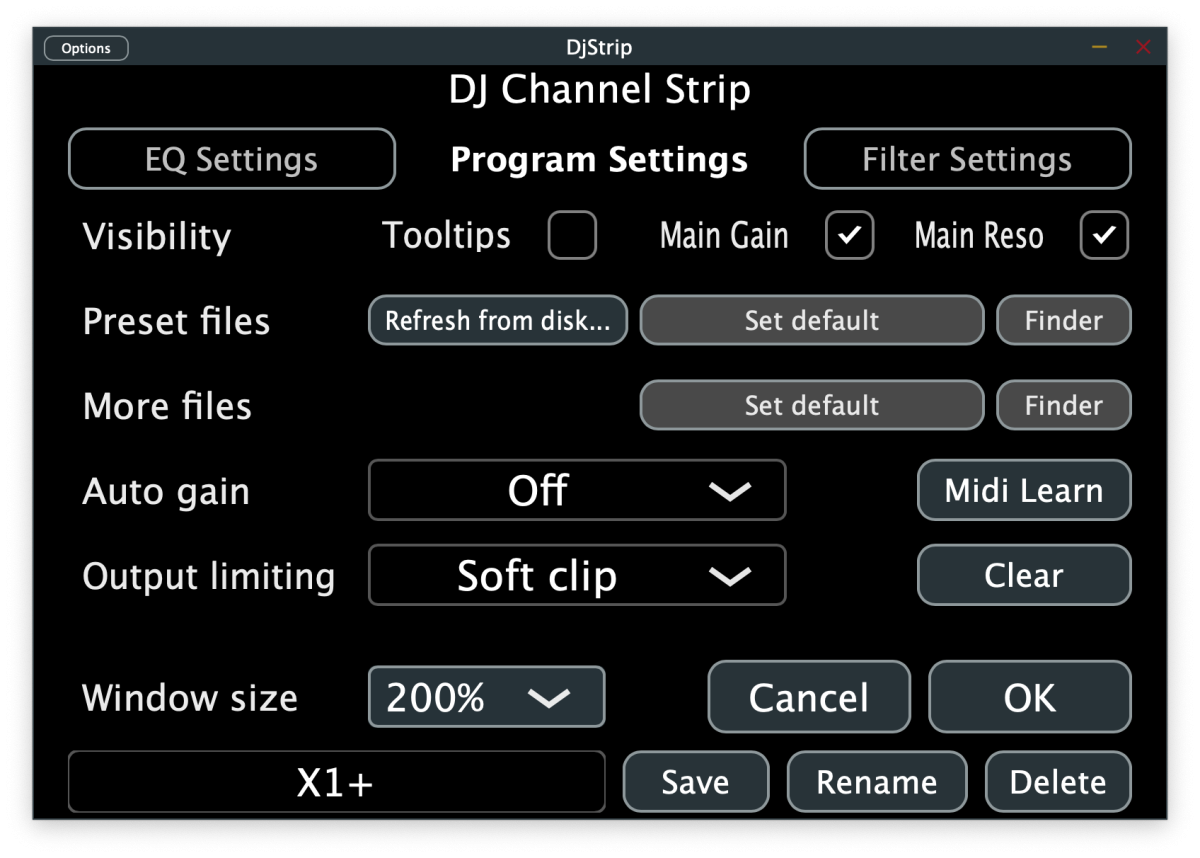Image resolution: width=1200 pixels, height=858 pixels.
Task: Click the Visibility label
Action: click(157, 237)
